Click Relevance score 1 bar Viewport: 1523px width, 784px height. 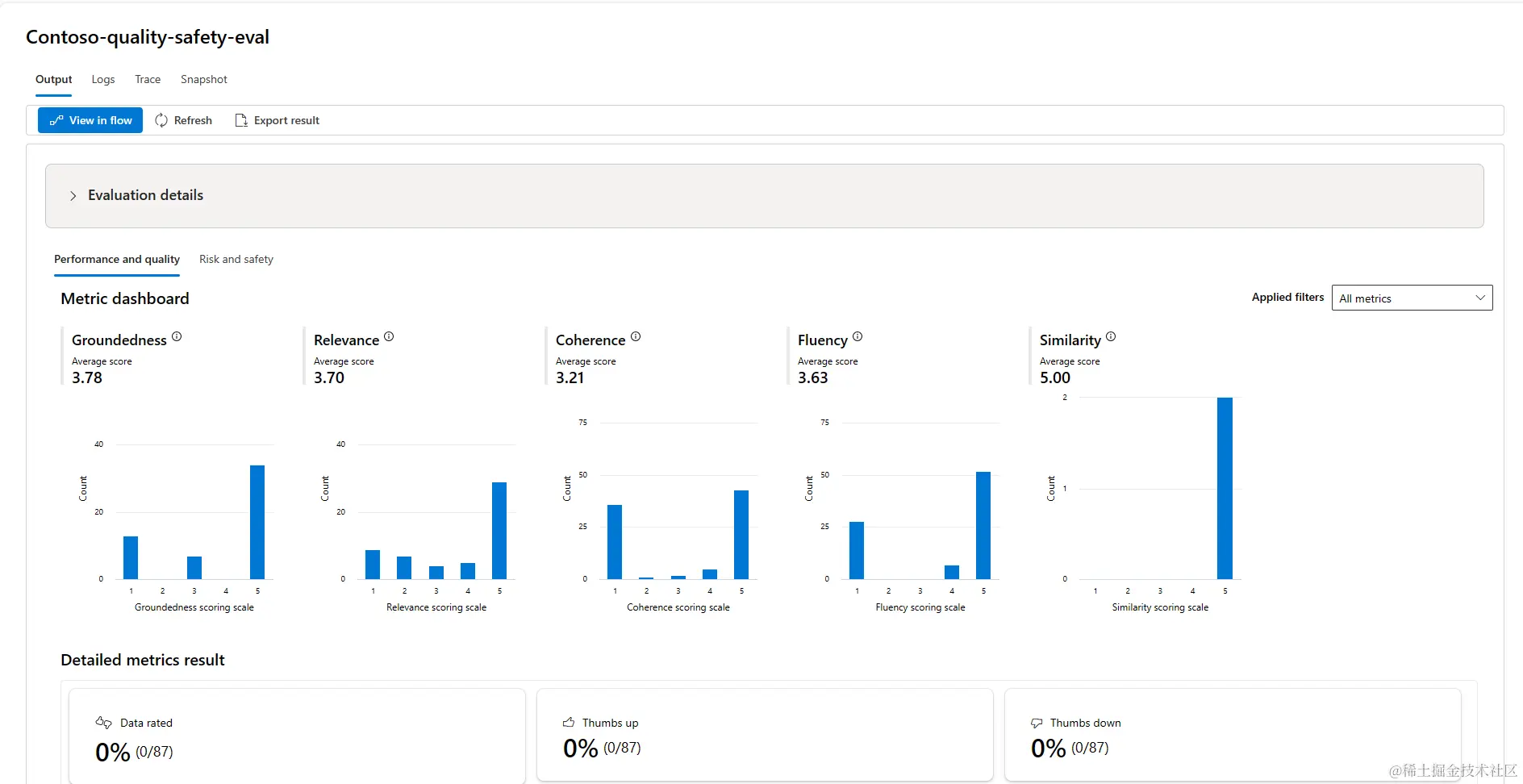pyautogui.click(x=373, y=565)
